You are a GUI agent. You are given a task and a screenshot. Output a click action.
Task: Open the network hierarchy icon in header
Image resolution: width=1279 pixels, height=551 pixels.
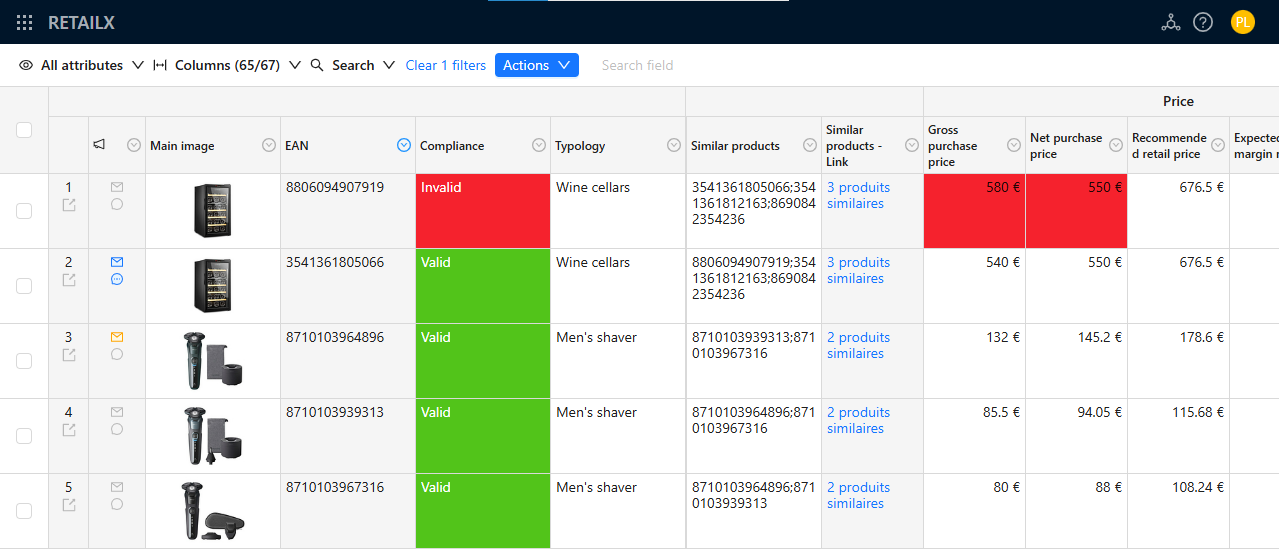(1170, 22)
